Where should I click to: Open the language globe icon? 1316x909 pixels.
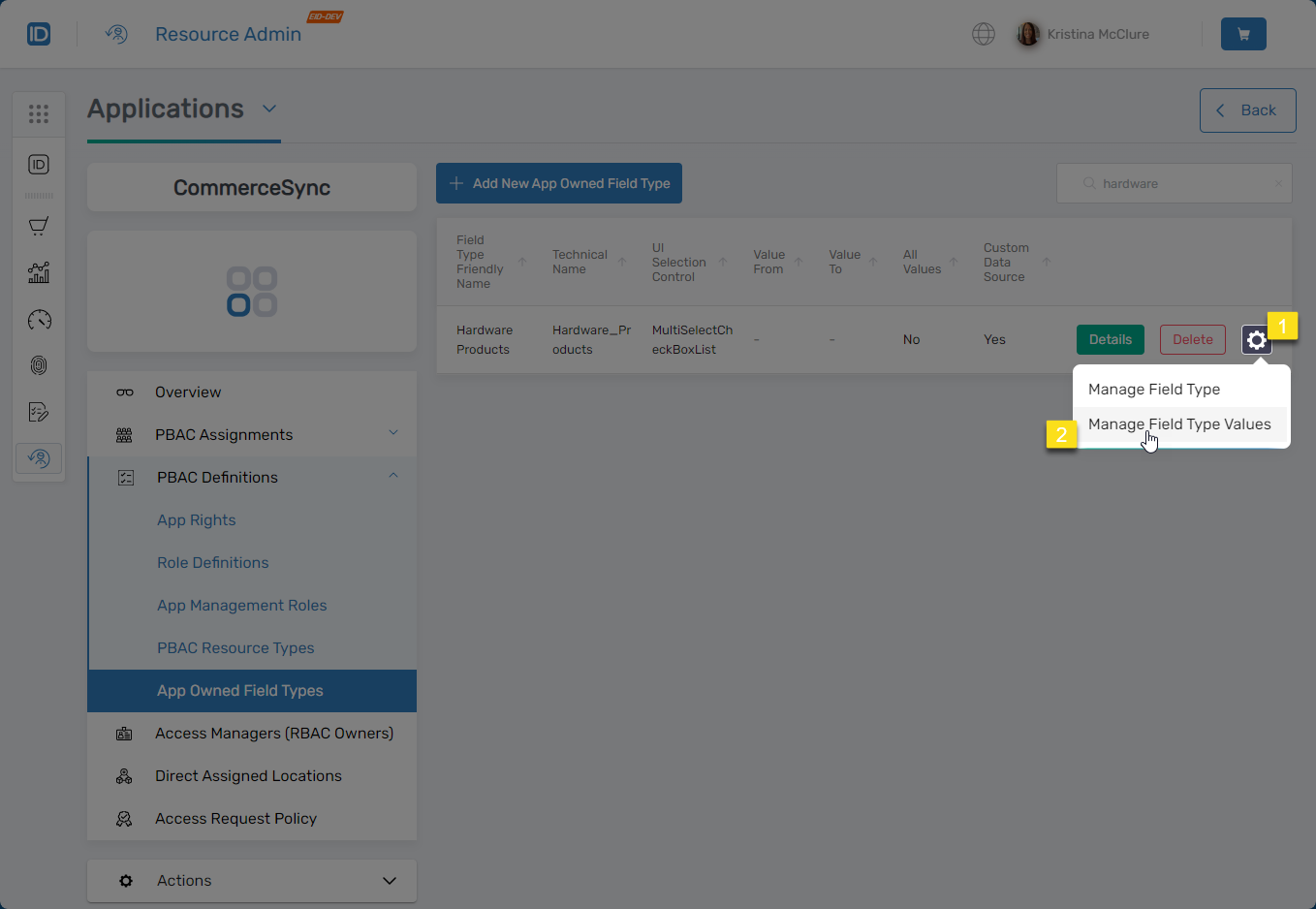pyautogui.click(x=983, y=34)
